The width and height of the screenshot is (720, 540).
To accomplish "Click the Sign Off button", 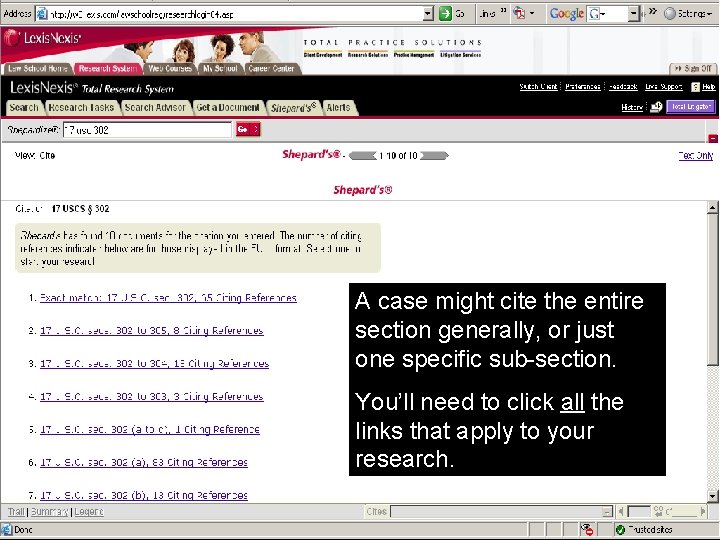I will [693, 68].
